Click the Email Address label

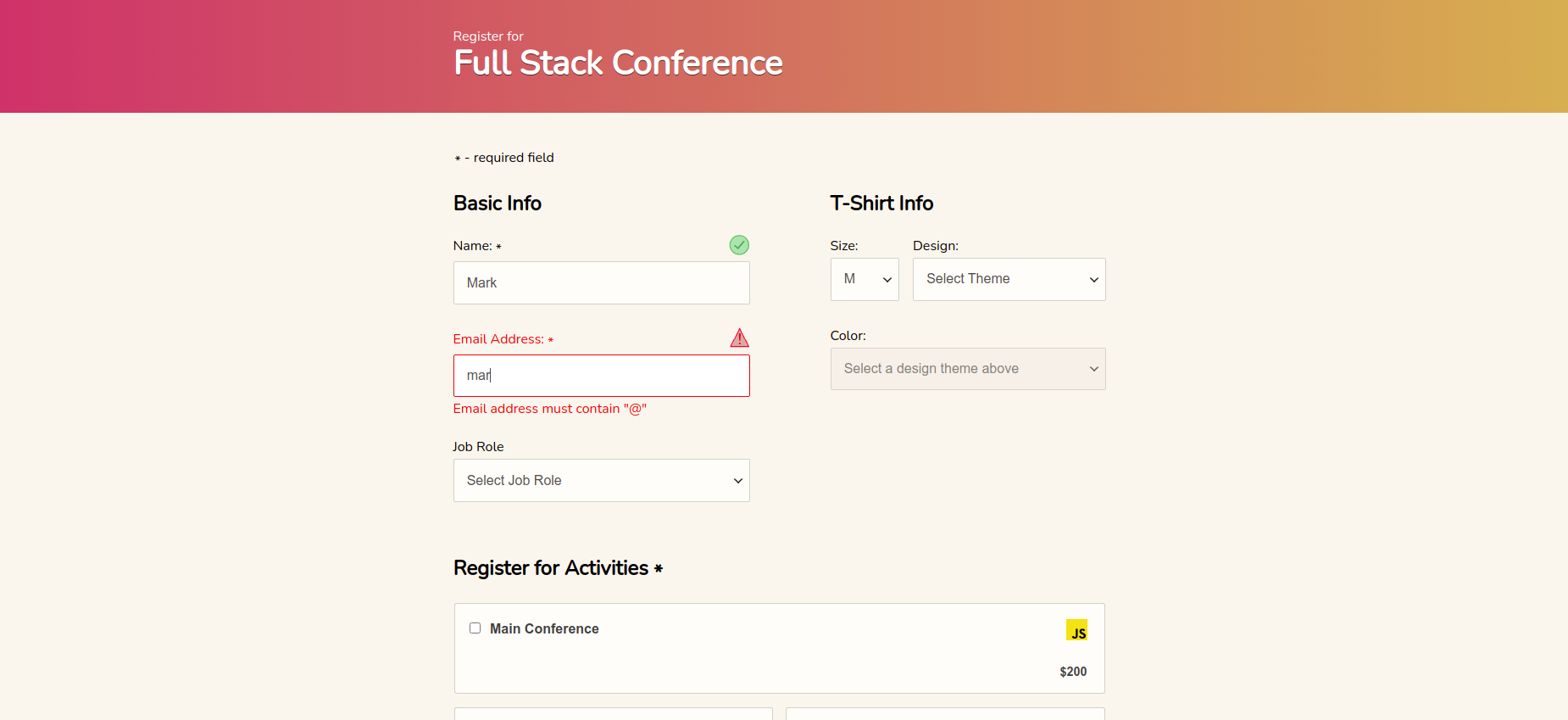(498, 339)
